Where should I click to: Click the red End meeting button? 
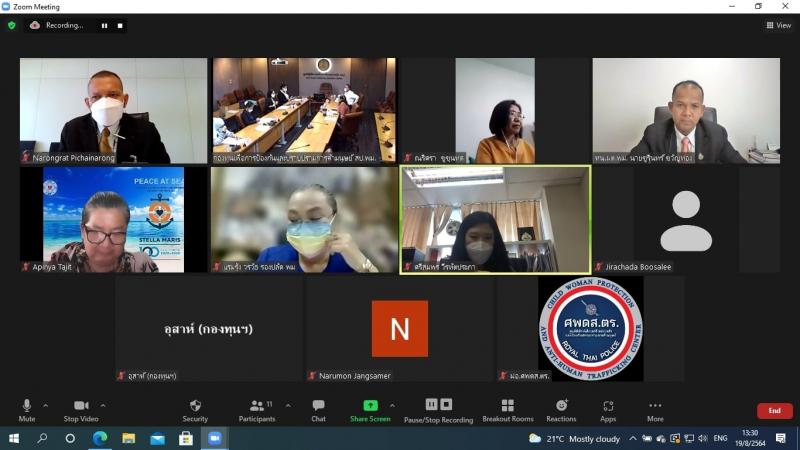click(x=774, y=411)
